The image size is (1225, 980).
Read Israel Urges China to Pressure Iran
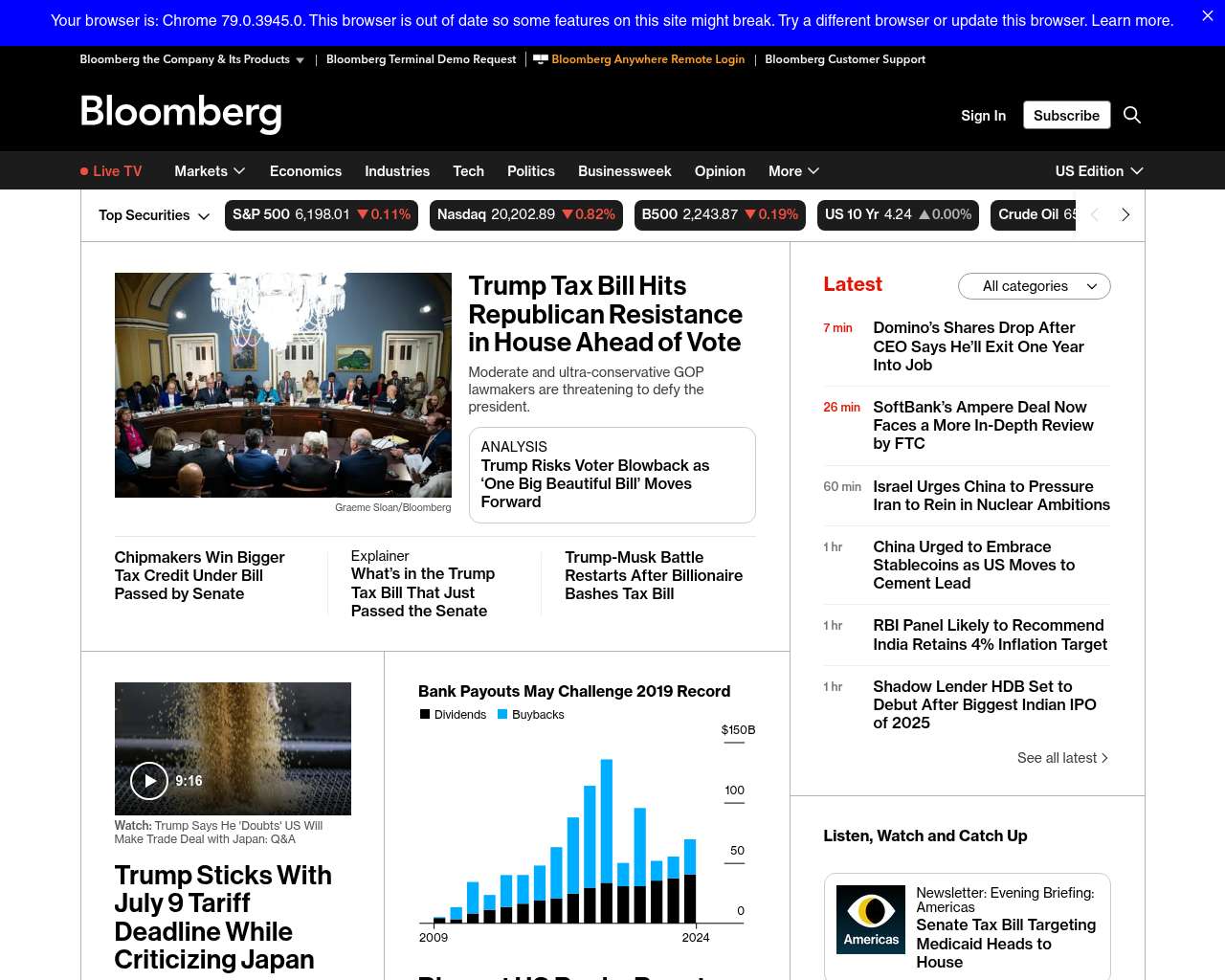(x=991, y=496)
